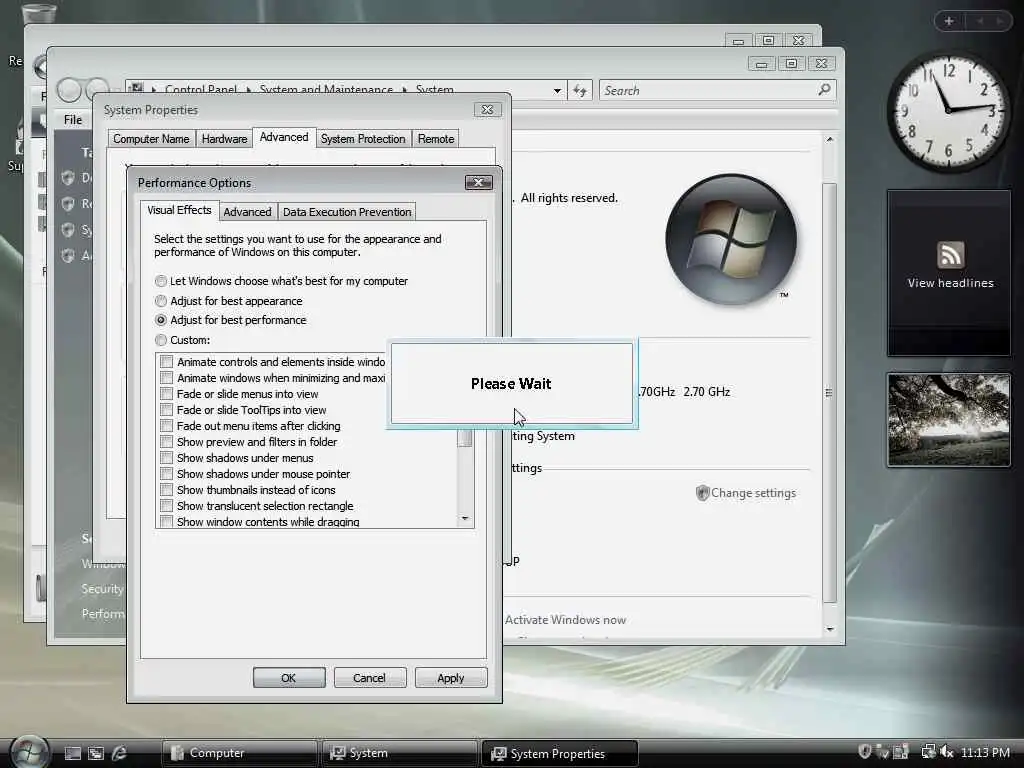The image size is (1024, 768).
Task: Click the sidebar analog clock gadget
Action: coord(948,111)
